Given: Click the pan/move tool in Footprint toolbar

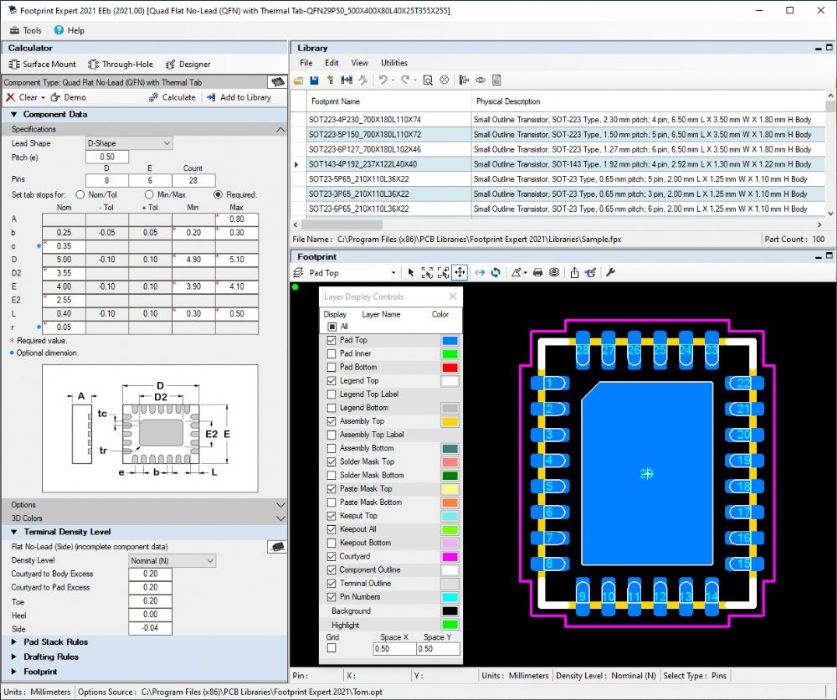Looking at the screenshot, I should coord(460,273).
